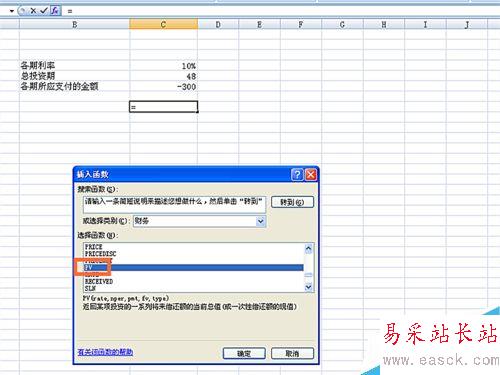Select RECEIVED in the function list

click(193, 282)
